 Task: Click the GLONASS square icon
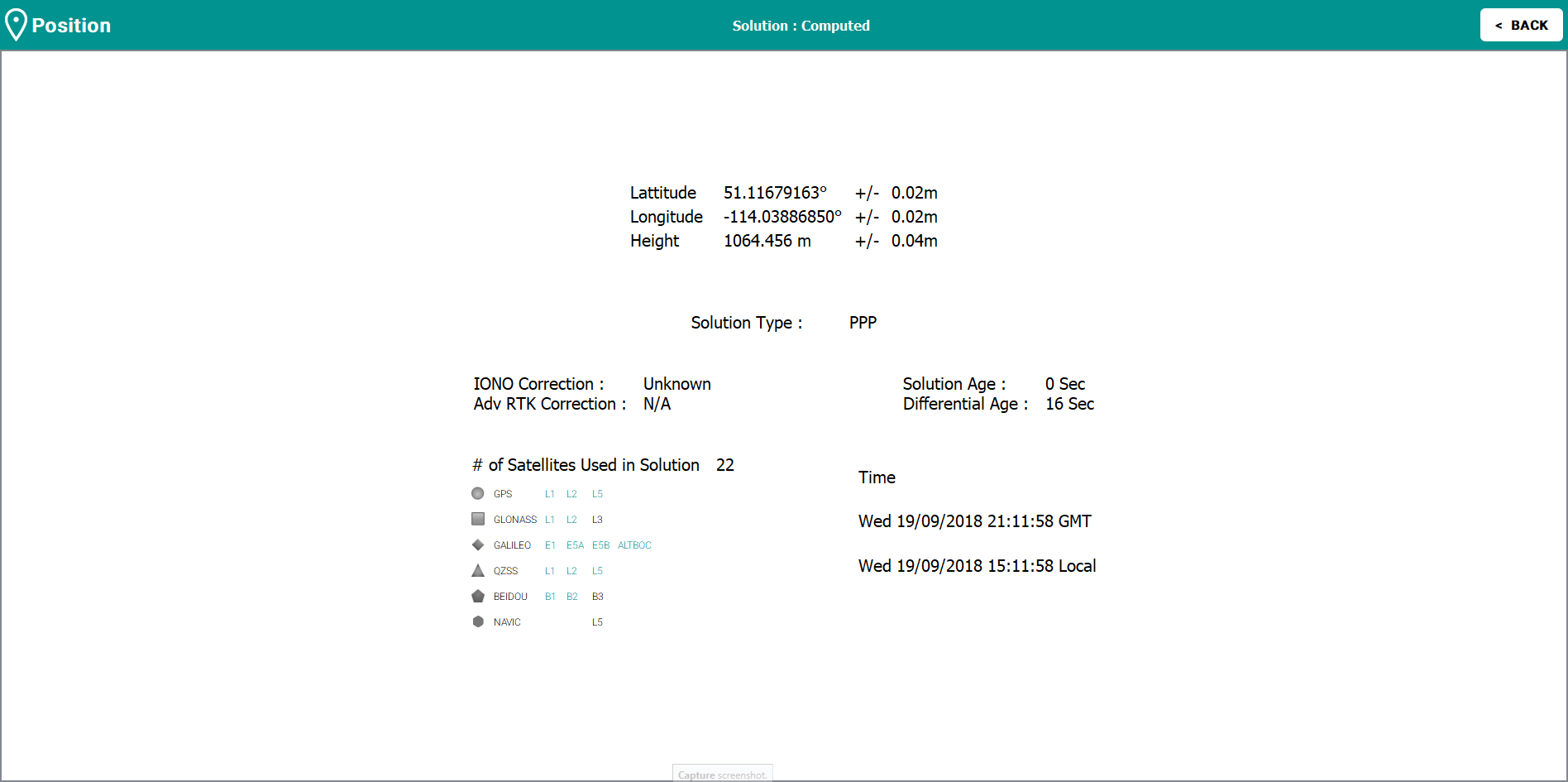(x=478, y=520)
